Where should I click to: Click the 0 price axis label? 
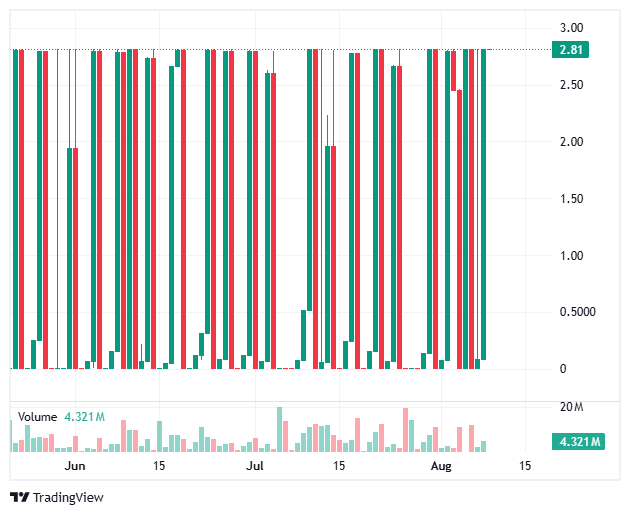(563, 369)
